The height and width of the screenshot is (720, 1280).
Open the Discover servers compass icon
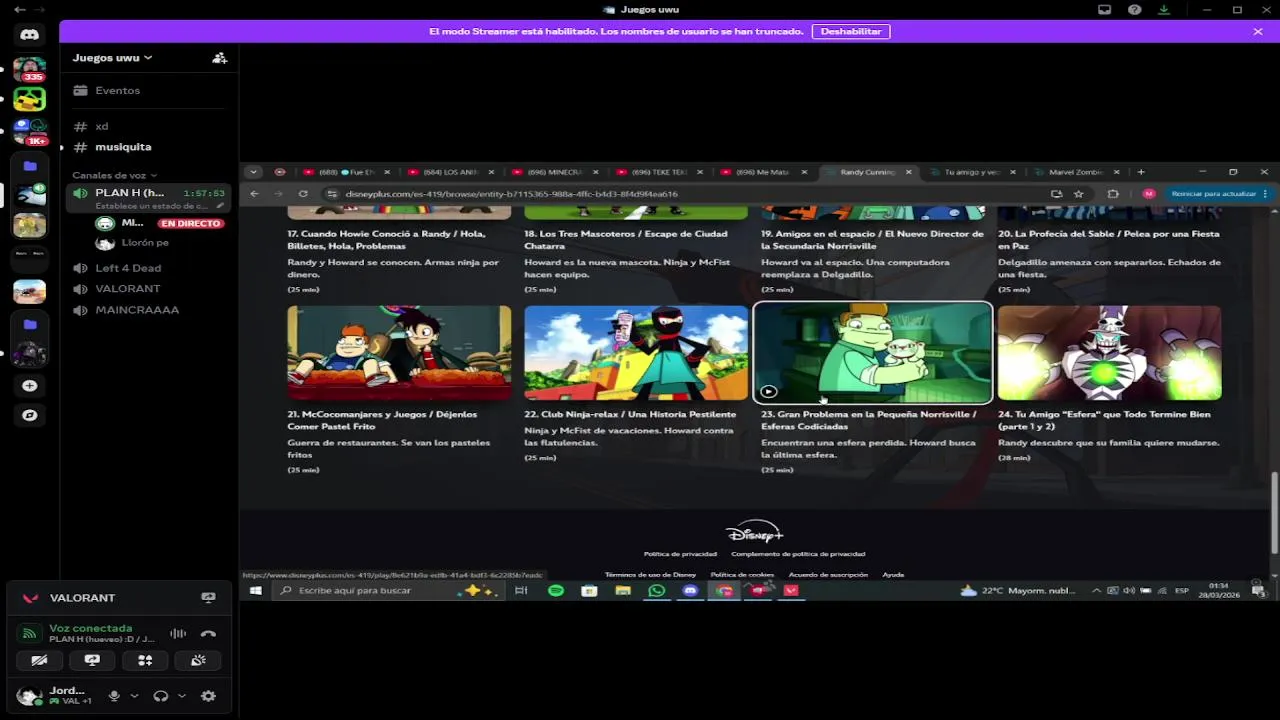(x=29, y=415)
